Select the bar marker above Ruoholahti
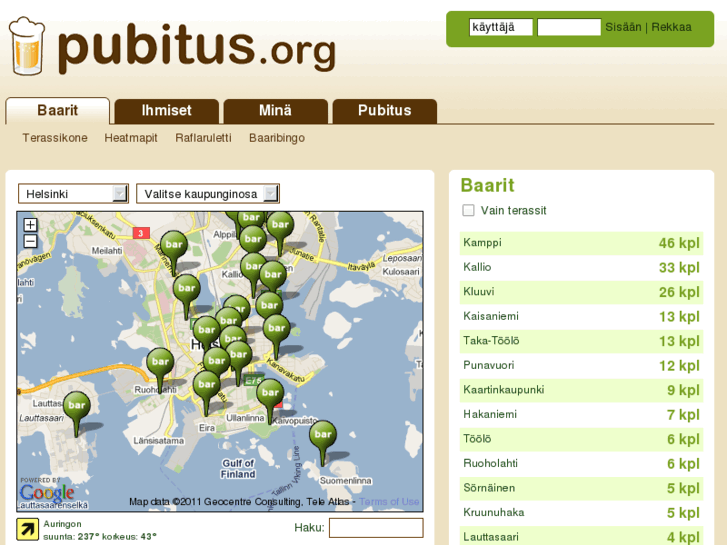727x545 pixels. coord(160,370)
